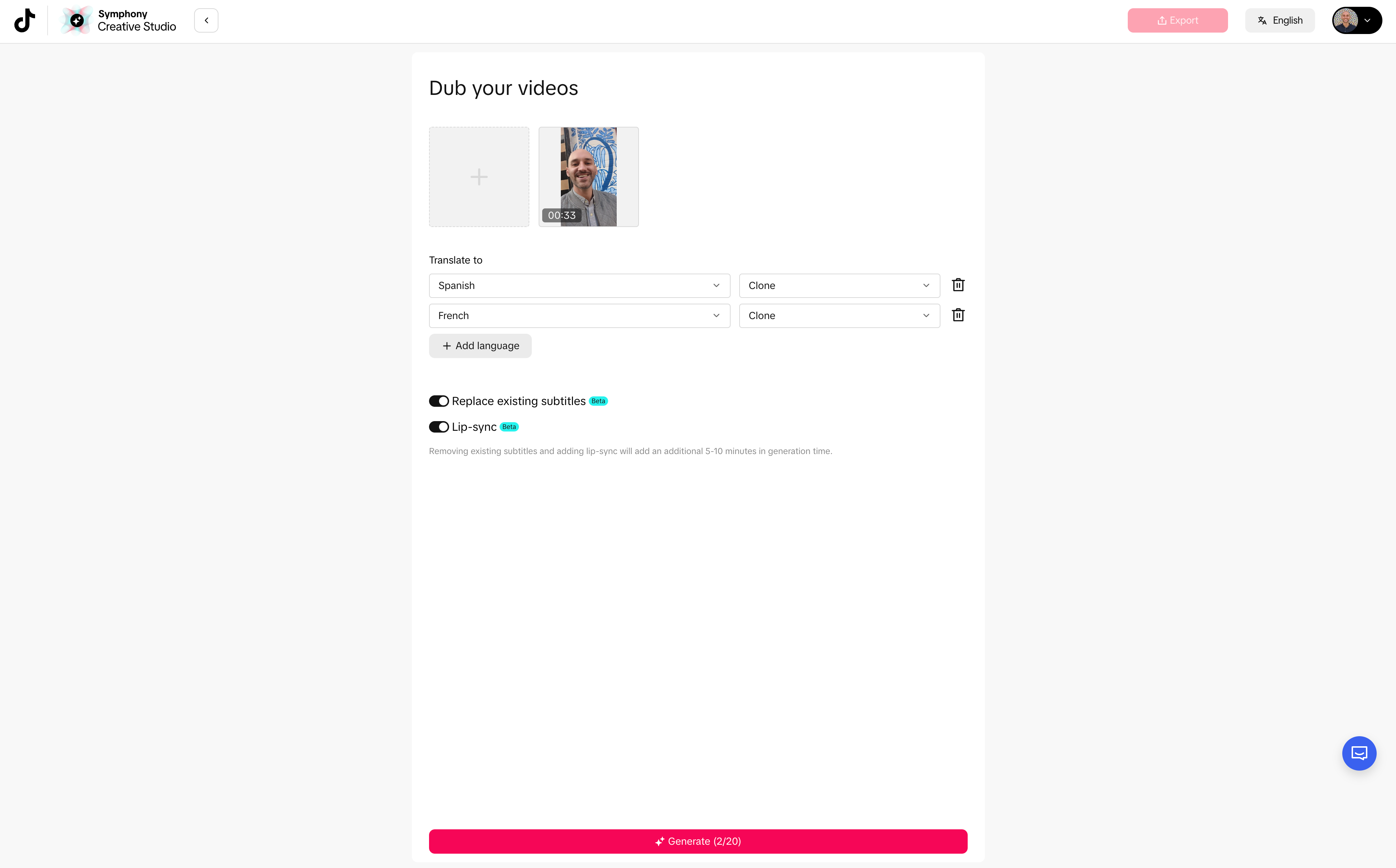The width and height of the screenshot is (1396, 868).
Task: Click the back arrow navigation icon
Action: (206, 20)
